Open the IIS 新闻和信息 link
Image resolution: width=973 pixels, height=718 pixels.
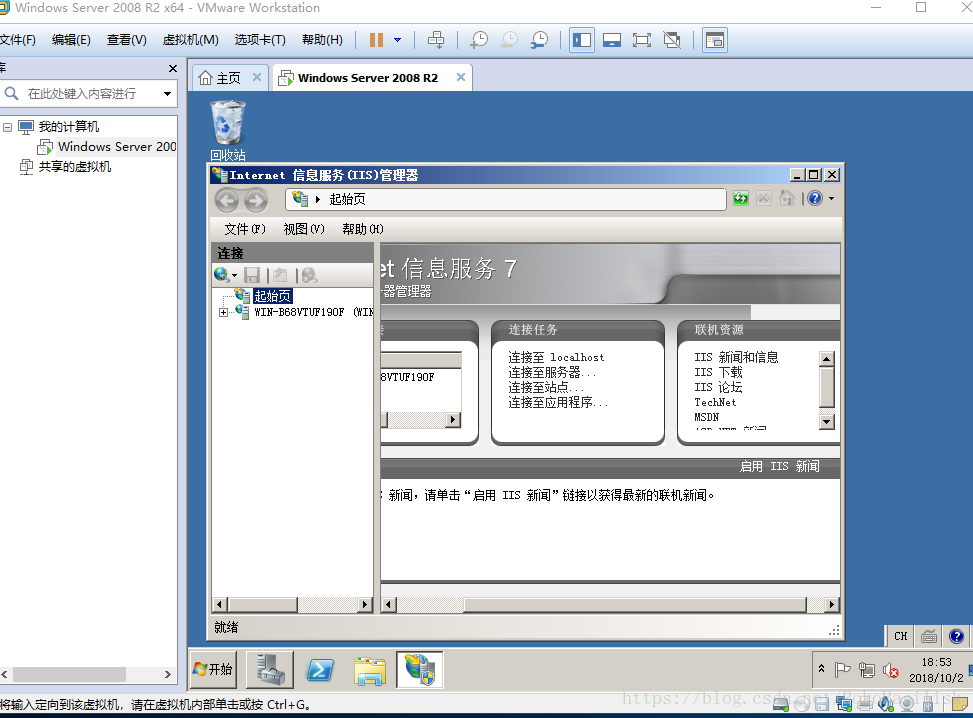(x=736, y=357)
